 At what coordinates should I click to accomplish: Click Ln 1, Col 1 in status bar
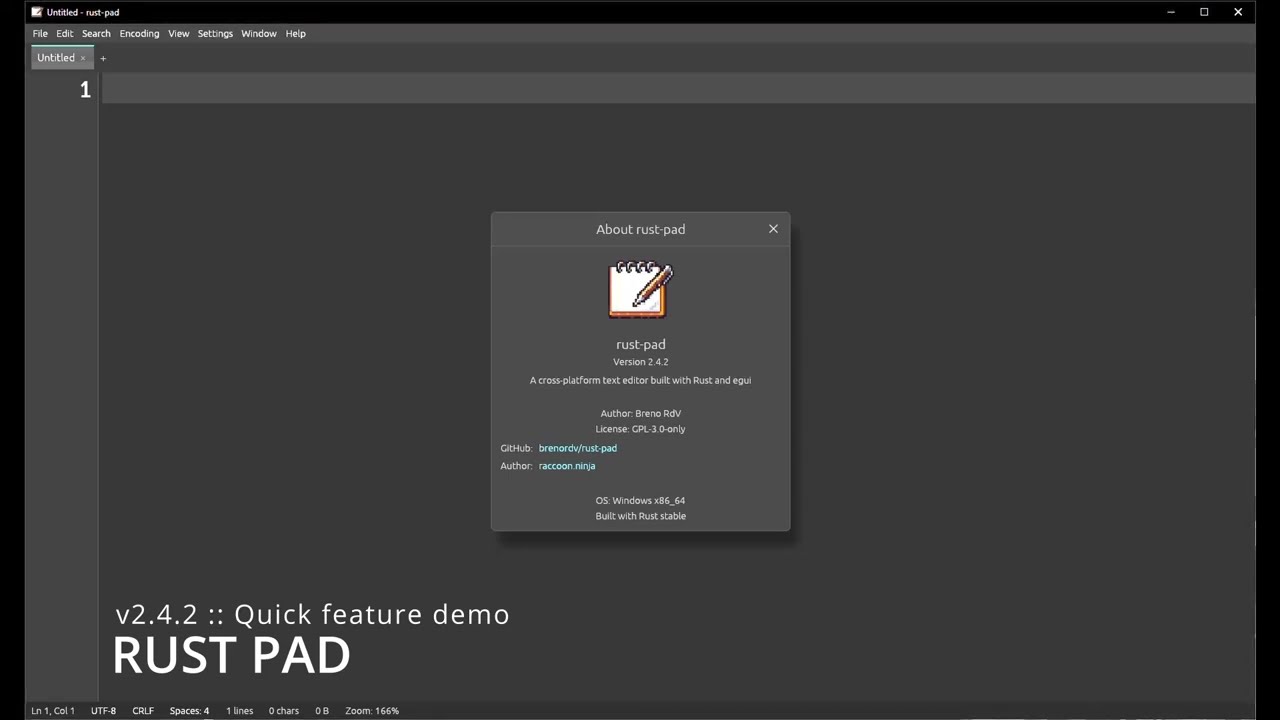[x=53, y=711]
